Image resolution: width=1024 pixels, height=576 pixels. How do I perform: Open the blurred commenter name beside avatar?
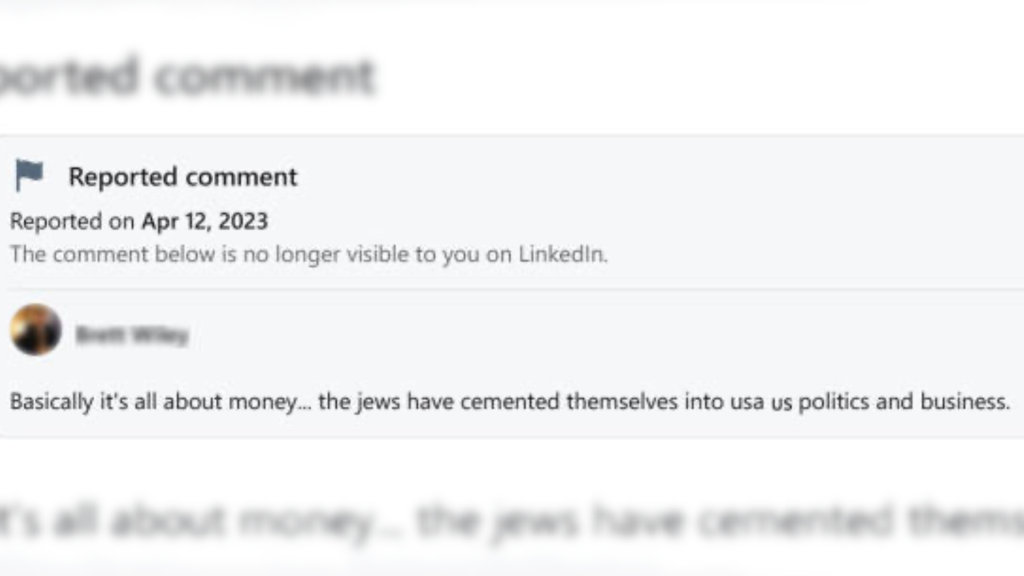pyautogui.click(x=131, y=335)
